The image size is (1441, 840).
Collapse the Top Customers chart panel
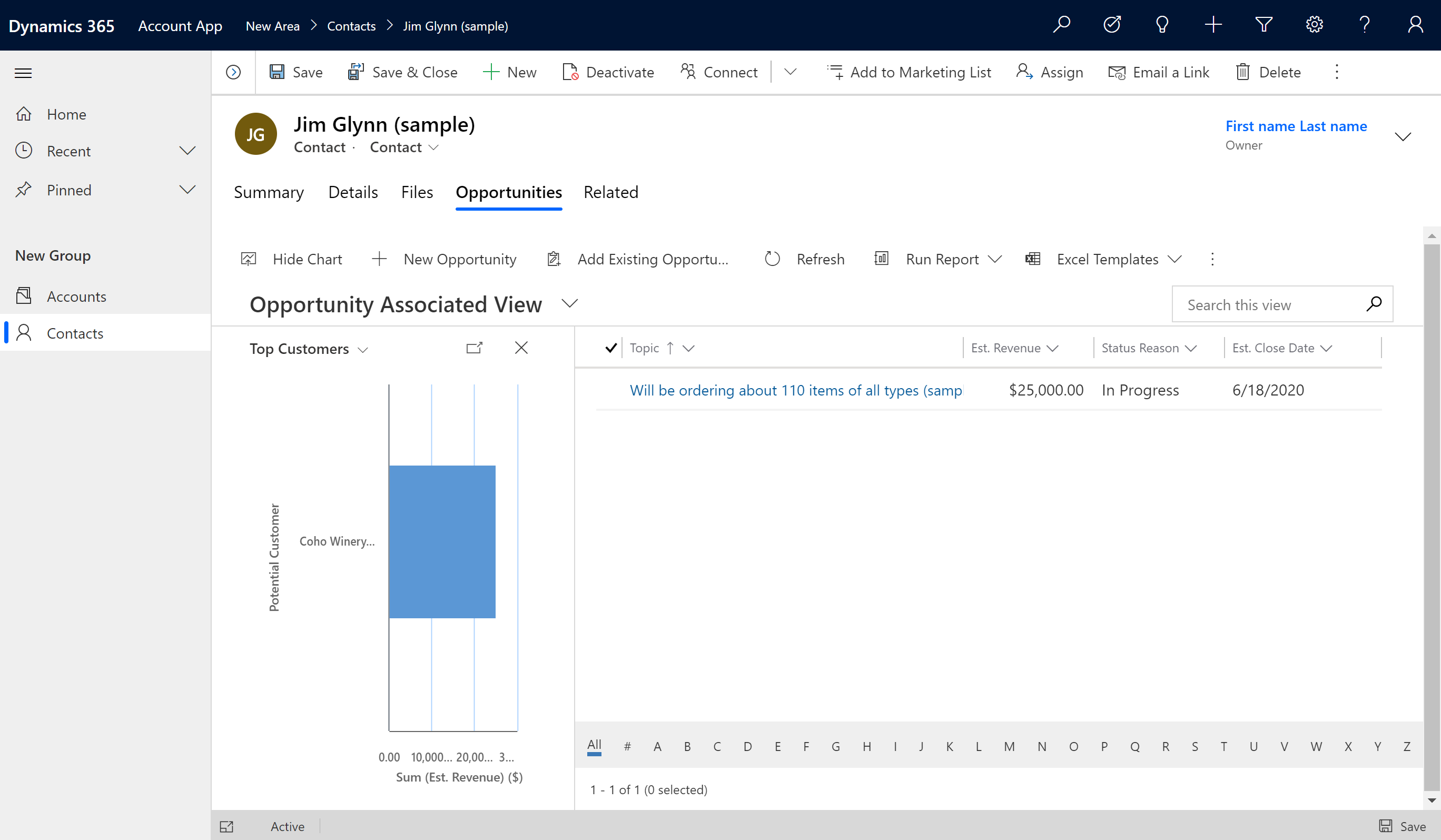(521, 347)
